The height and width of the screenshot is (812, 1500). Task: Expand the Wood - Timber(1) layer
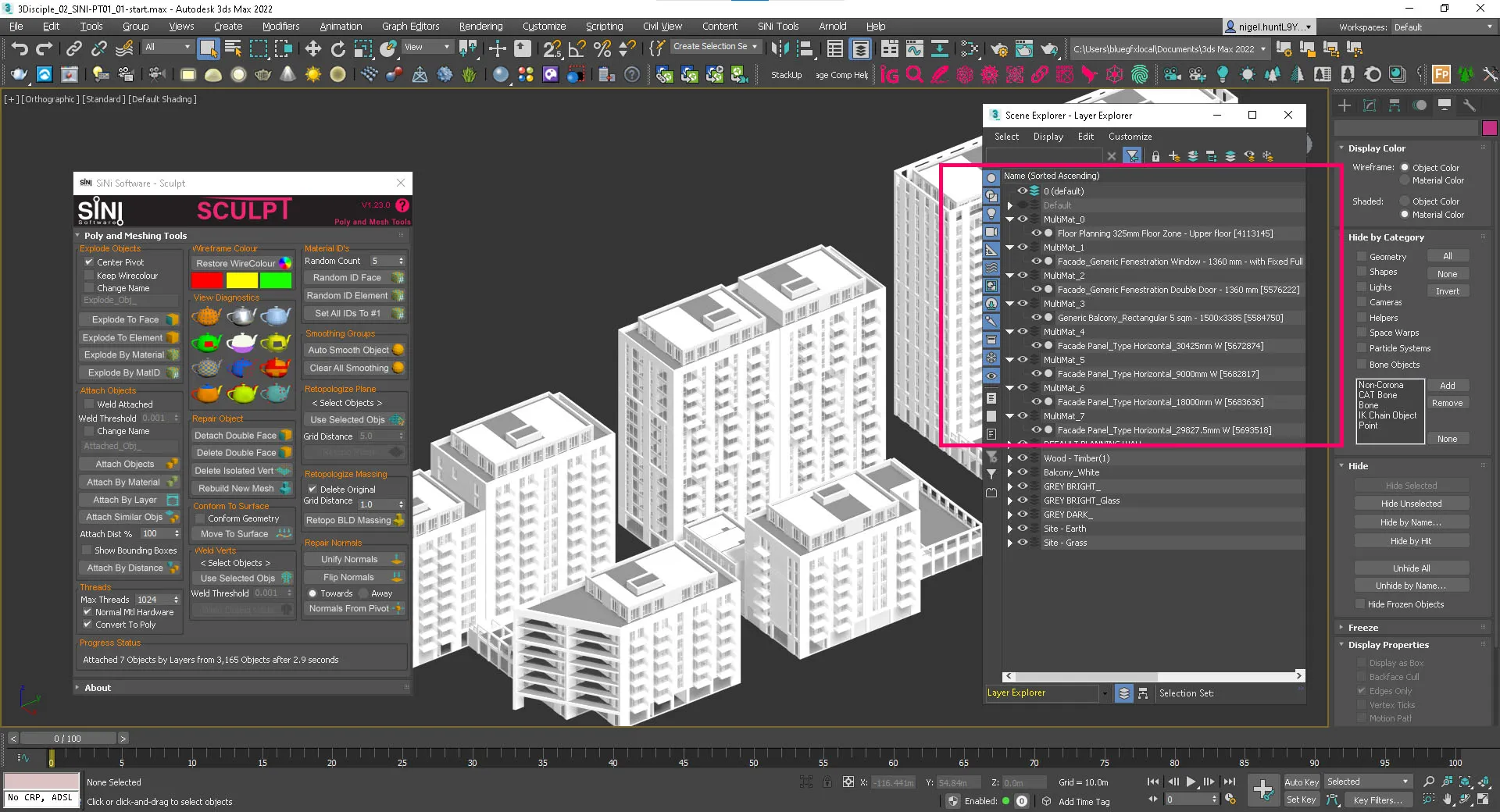tap(1009, 458)
